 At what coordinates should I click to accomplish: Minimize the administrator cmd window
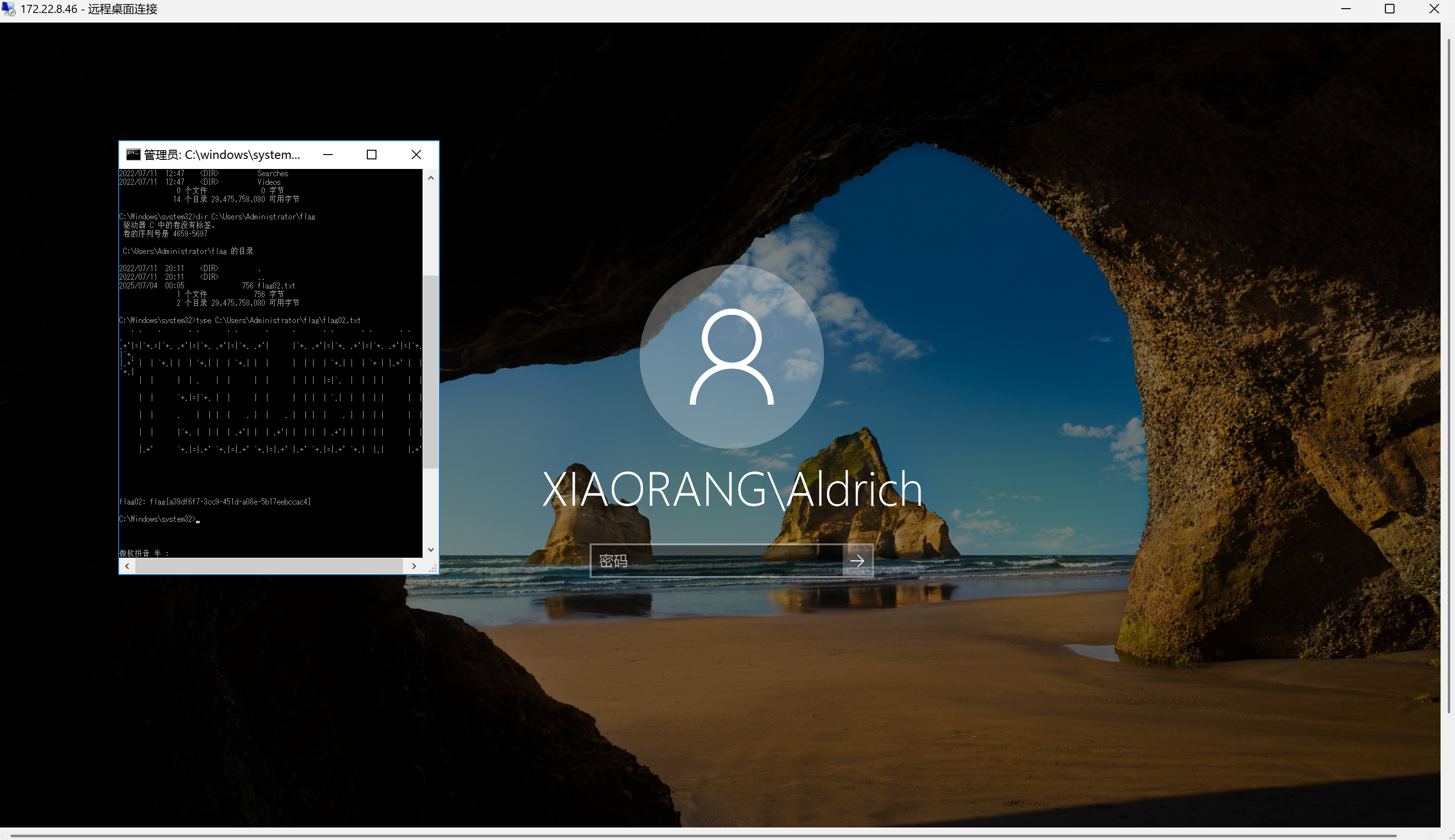[x=328, y=154]
